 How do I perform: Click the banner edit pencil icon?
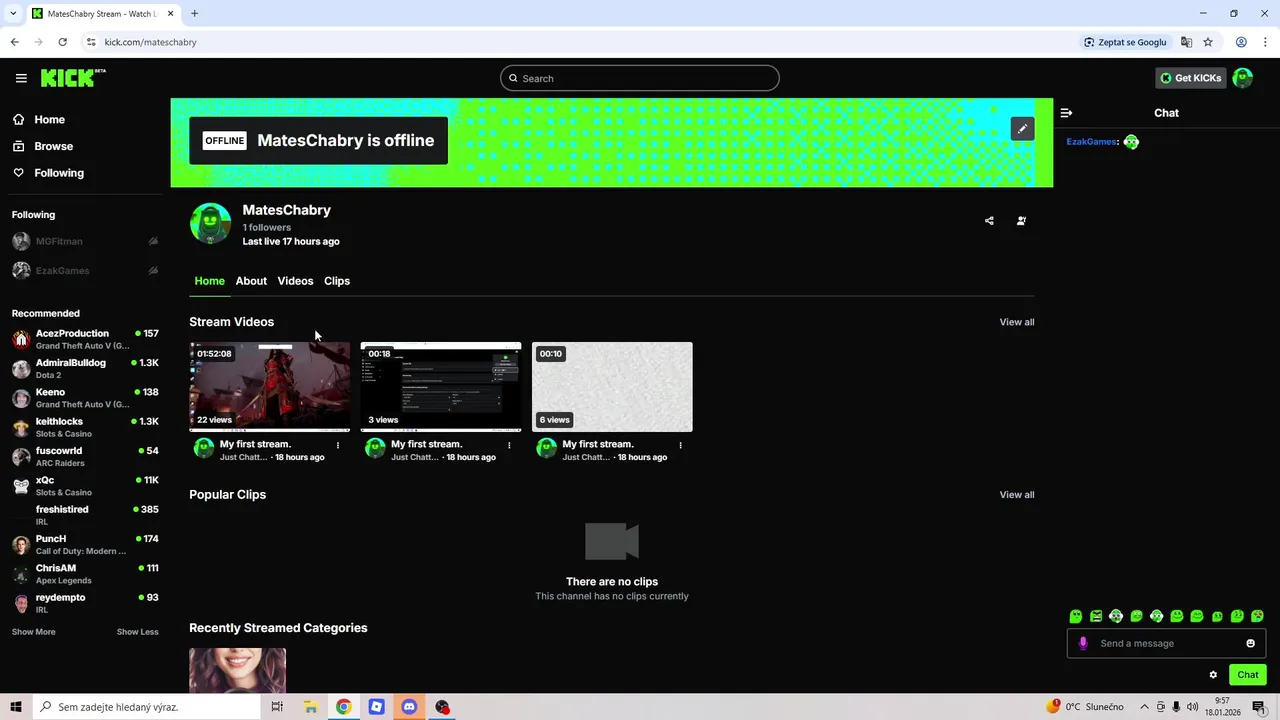pos(1022,129)
